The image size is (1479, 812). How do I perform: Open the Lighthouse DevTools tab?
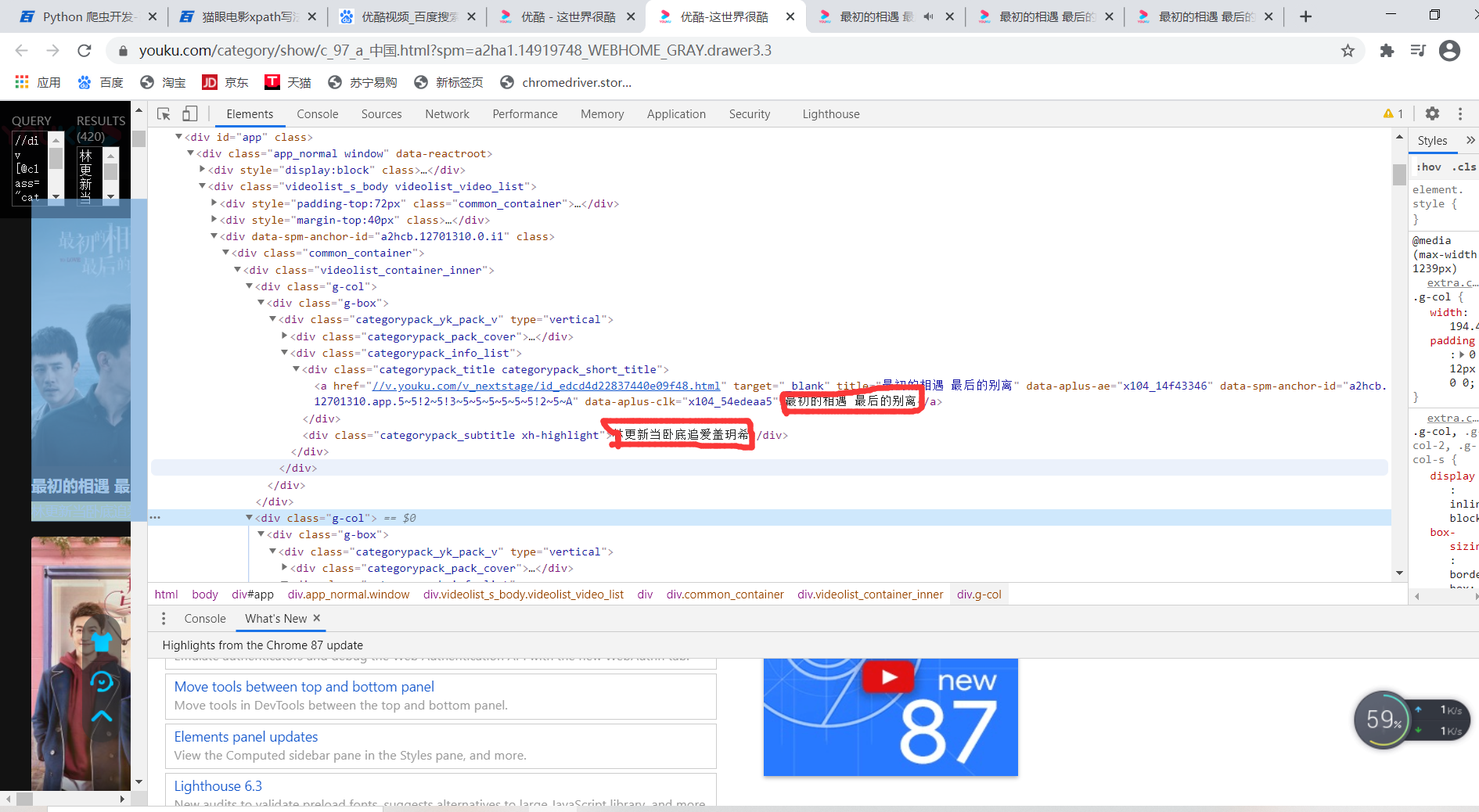tap(831, 114)
